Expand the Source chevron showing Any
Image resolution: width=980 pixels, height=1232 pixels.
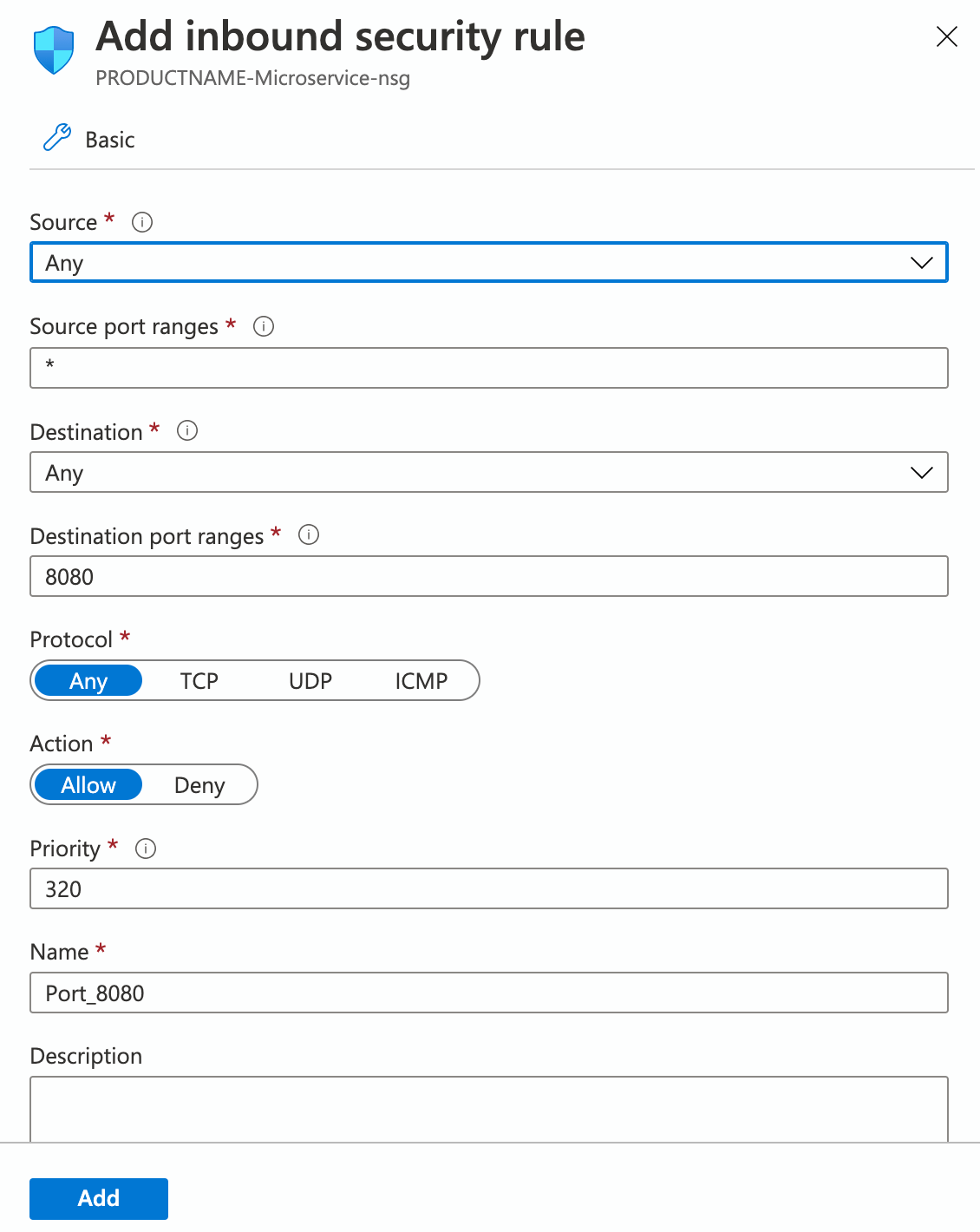pyautogui.click(x=921, y=262)
